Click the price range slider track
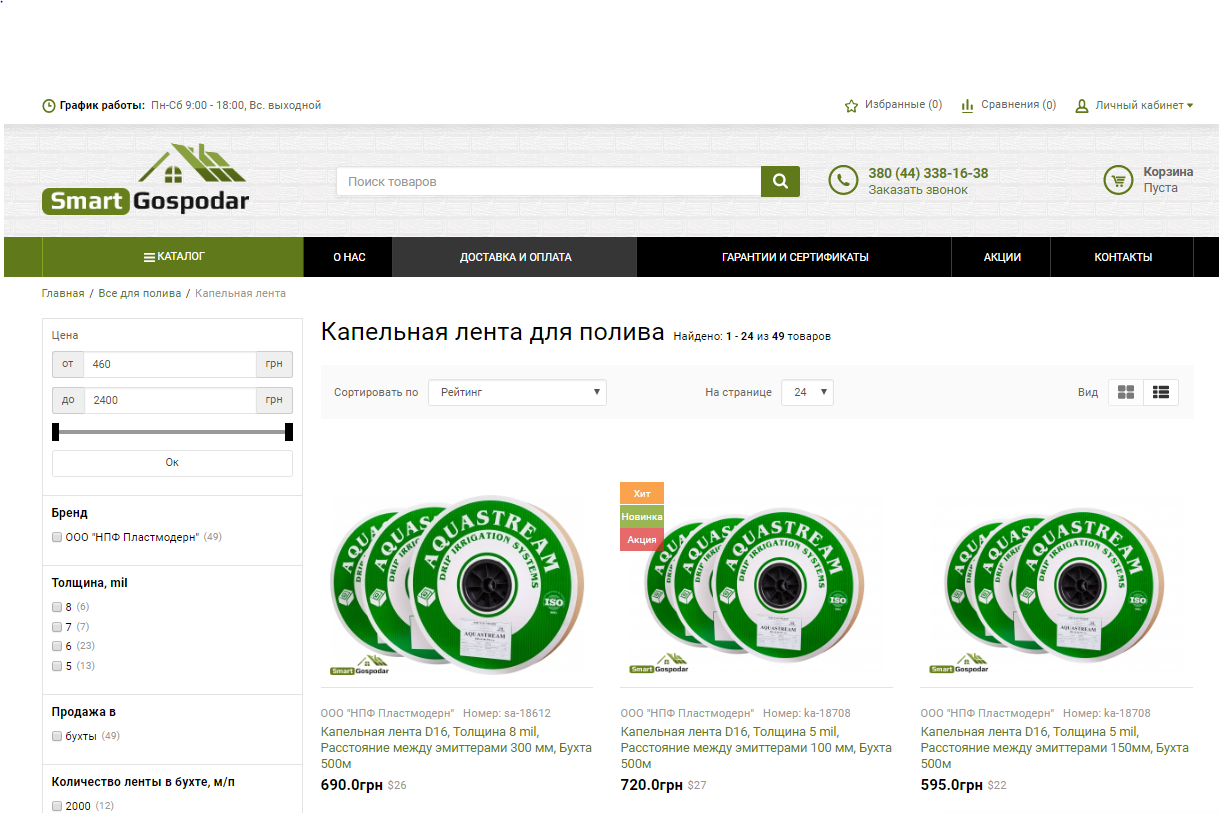The image size is (1219, 813). pyautogui.click(x=172, y=432)
